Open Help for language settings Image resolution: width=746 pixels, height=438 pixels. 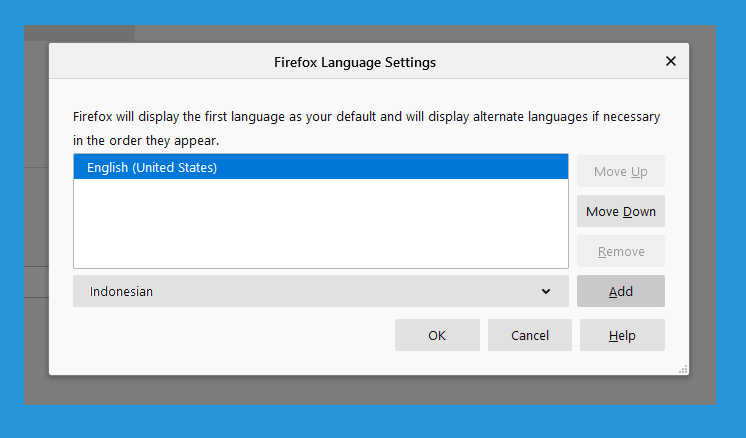pos(622,335)
